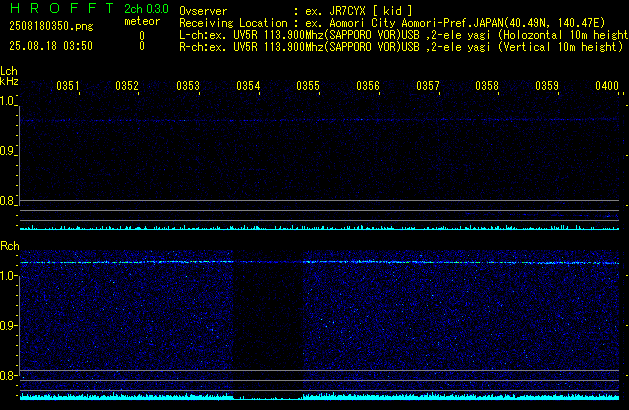Click the 0358 time marker
The width and height of the screenshot is (629, 410).
(487, 86)
